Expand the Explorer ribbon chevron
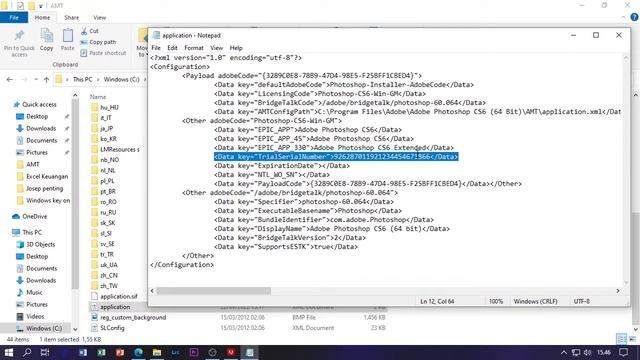 pos(623,18)
